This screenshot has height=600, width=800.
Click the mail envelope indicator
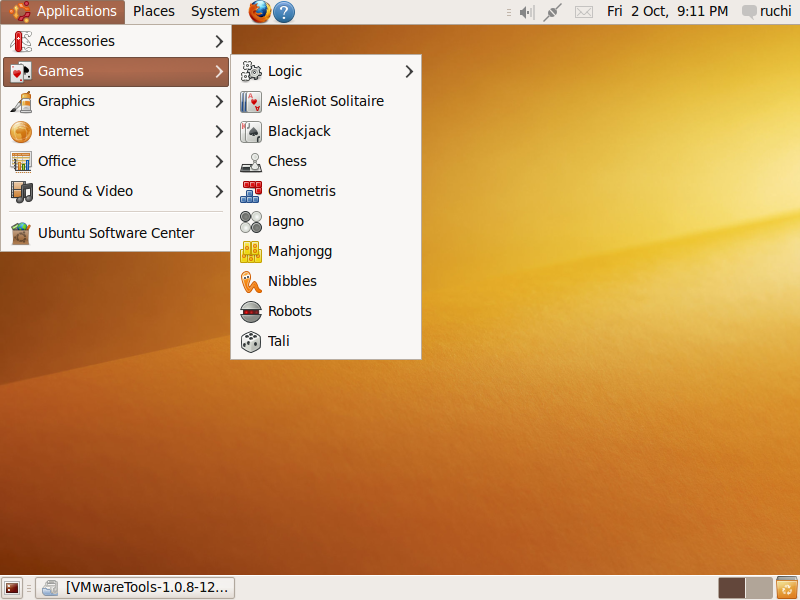(x=584, y=12)
